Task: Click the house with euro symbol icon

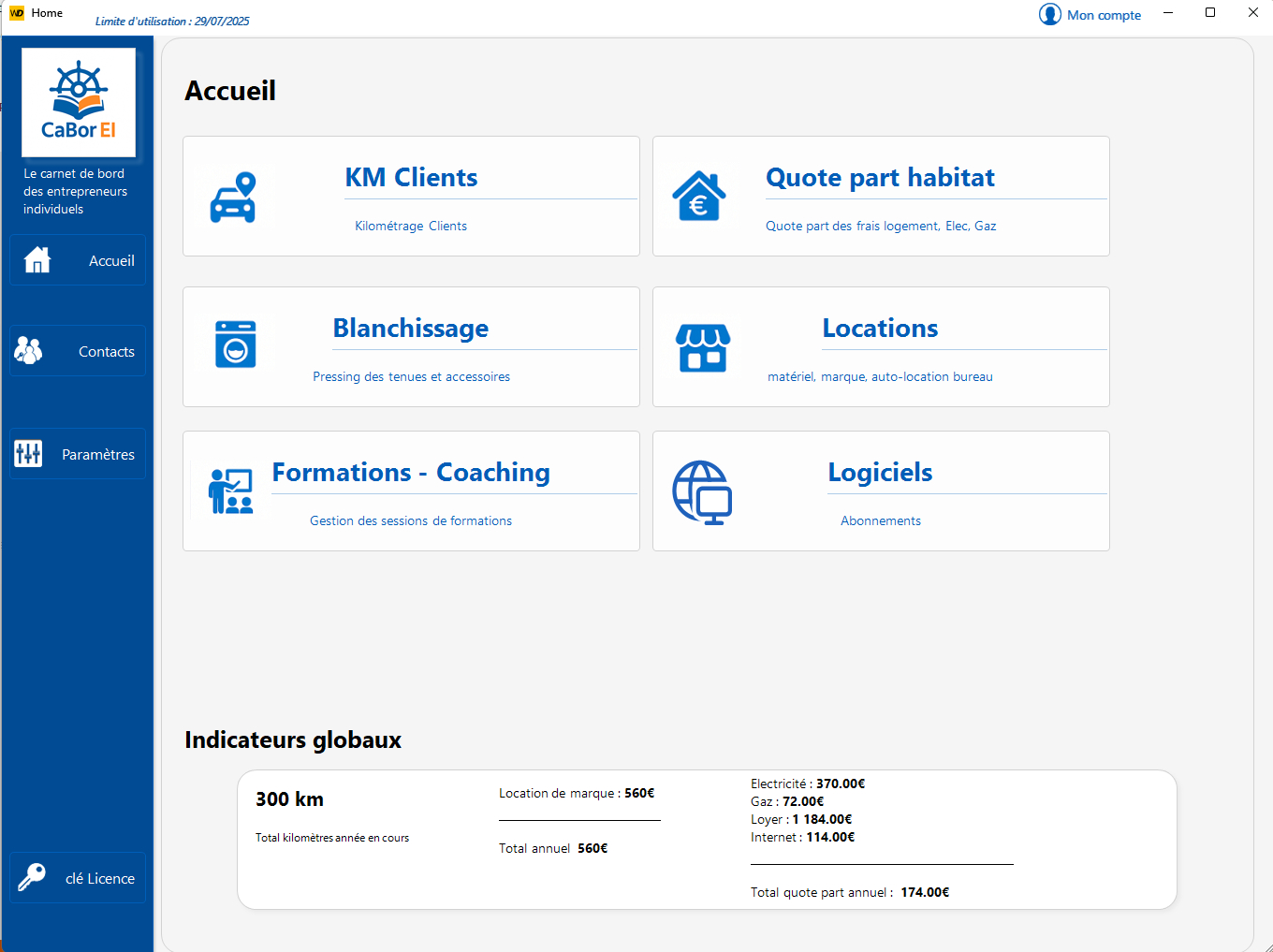Action: pyautogui.click(x=699, y=197)
